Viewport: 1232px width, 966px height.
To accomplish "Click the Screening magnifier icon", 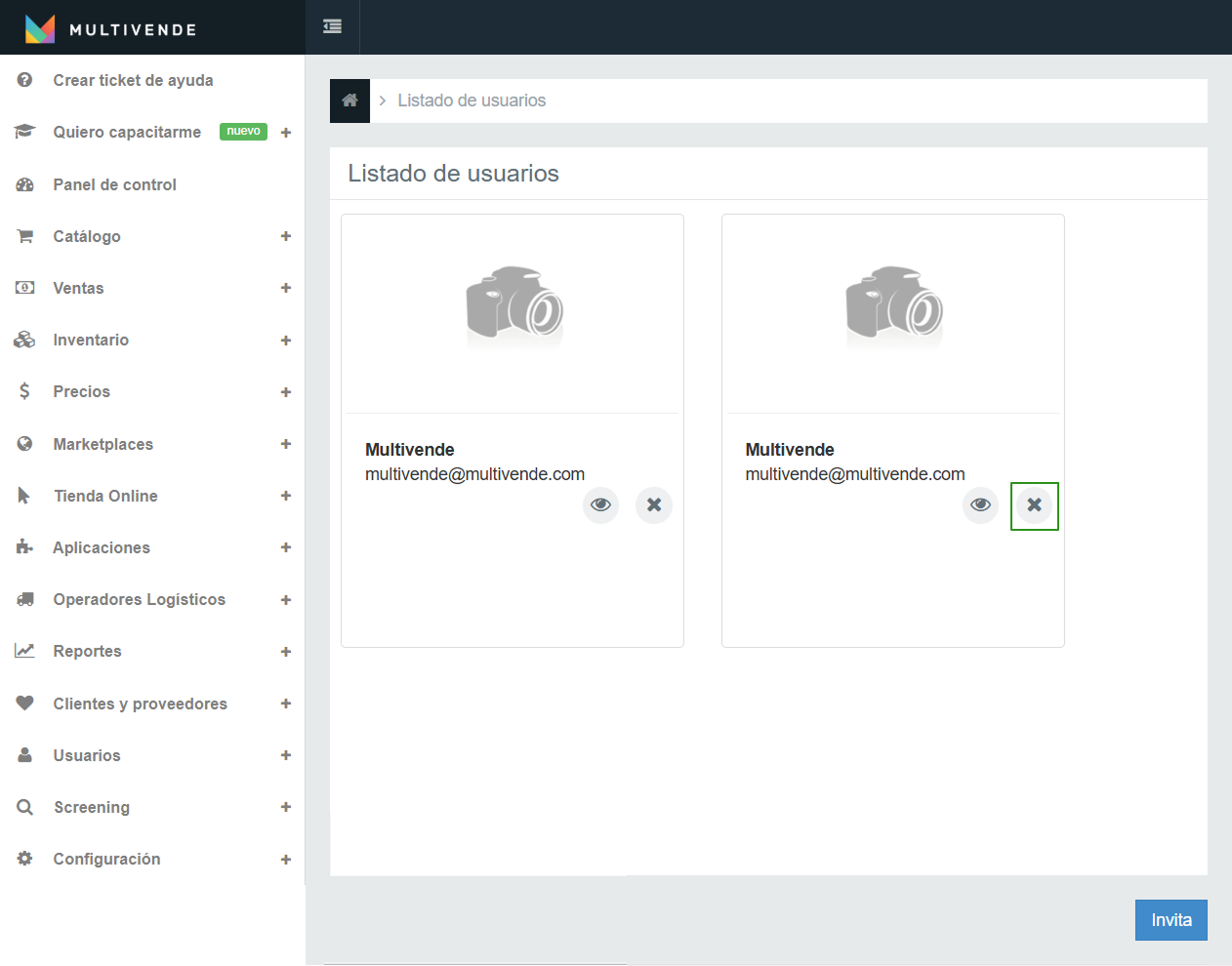I will [x=25, y=807].
